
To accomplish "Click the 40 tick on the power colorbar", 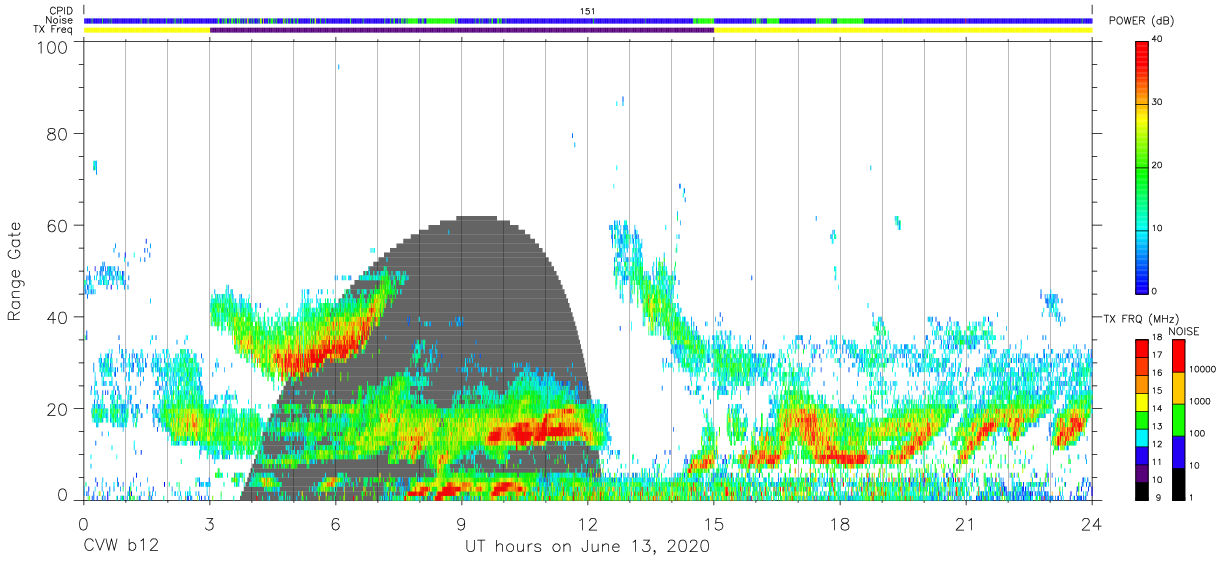I will (x=1158, y=39).
